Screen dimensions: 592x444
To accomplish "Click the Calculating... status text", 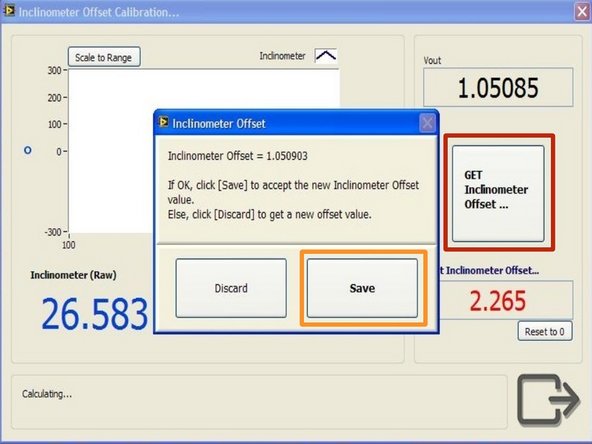I will point(47,394).
